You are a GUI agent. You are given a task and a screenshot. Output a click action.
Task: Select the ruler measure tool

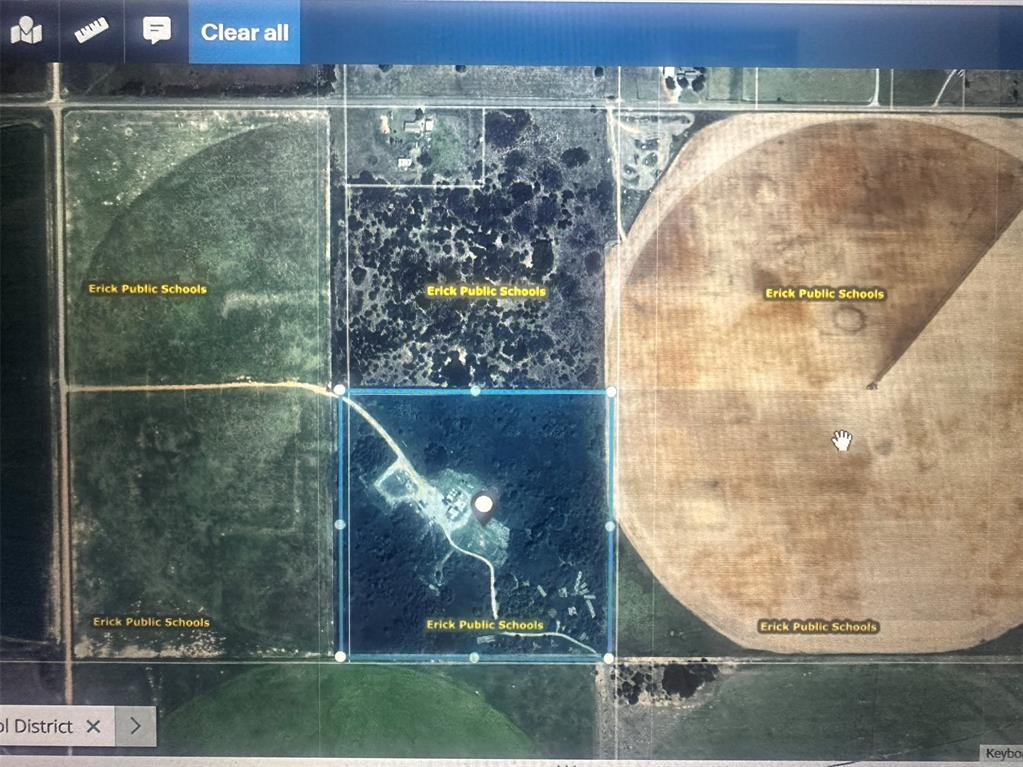coord(91,31)
